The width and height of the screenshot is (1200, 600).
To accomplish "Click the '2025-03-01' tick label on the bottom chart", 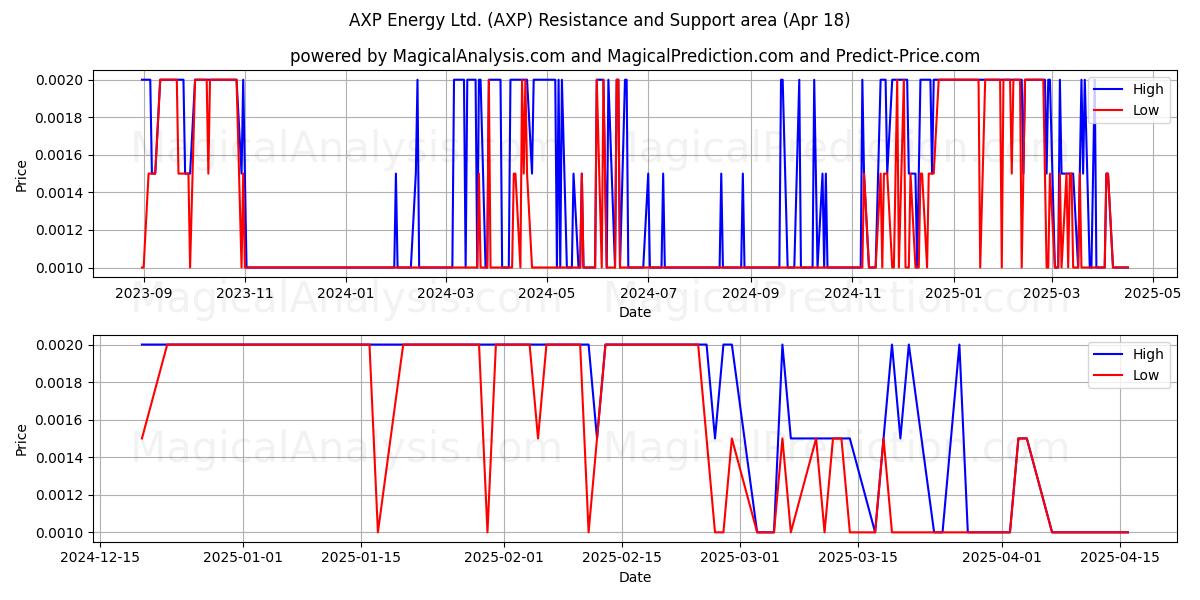I will click(740, 559).
